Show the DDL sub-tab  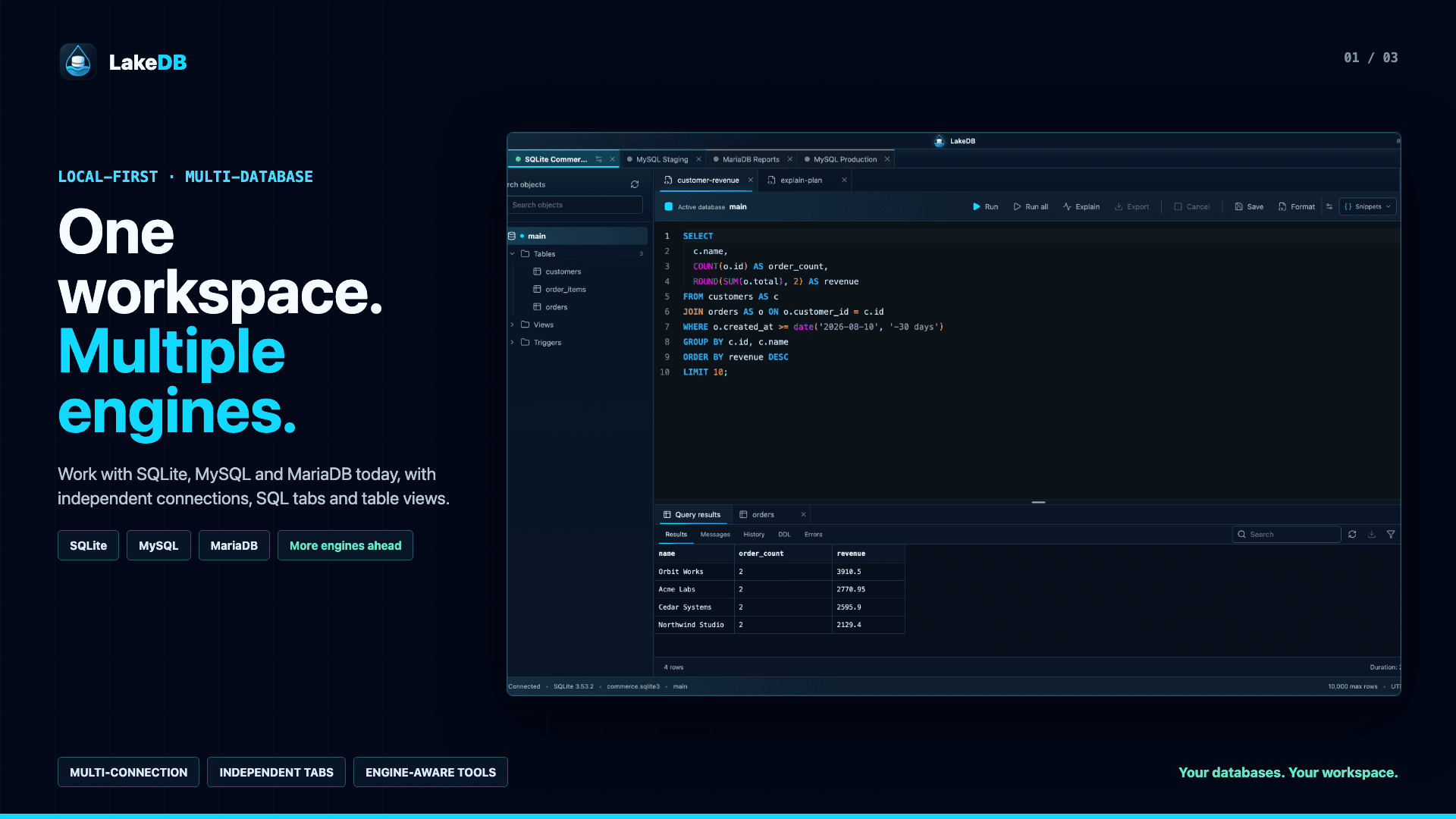[784, 535]
